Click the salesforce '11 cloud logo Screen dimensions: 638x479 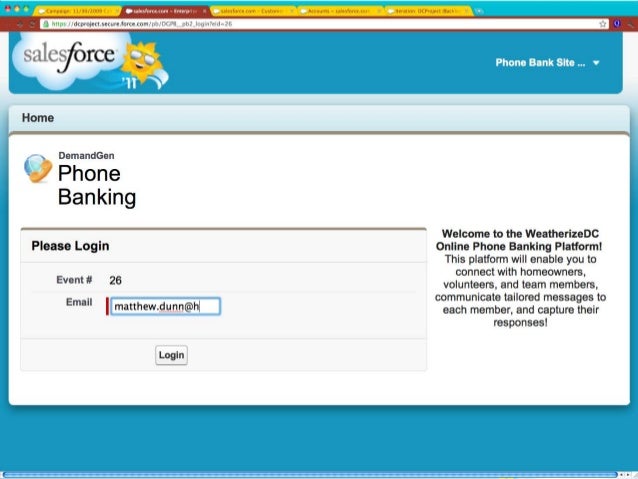[90, 61]
